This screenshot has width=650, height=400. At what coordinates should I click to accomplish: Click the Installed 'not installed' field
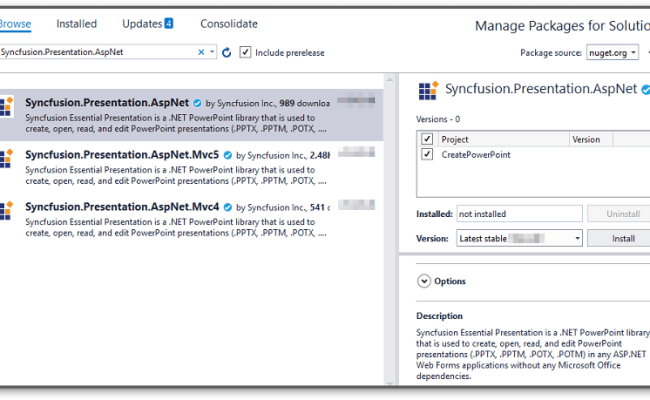pyautogui.click(x=519, y=214)
